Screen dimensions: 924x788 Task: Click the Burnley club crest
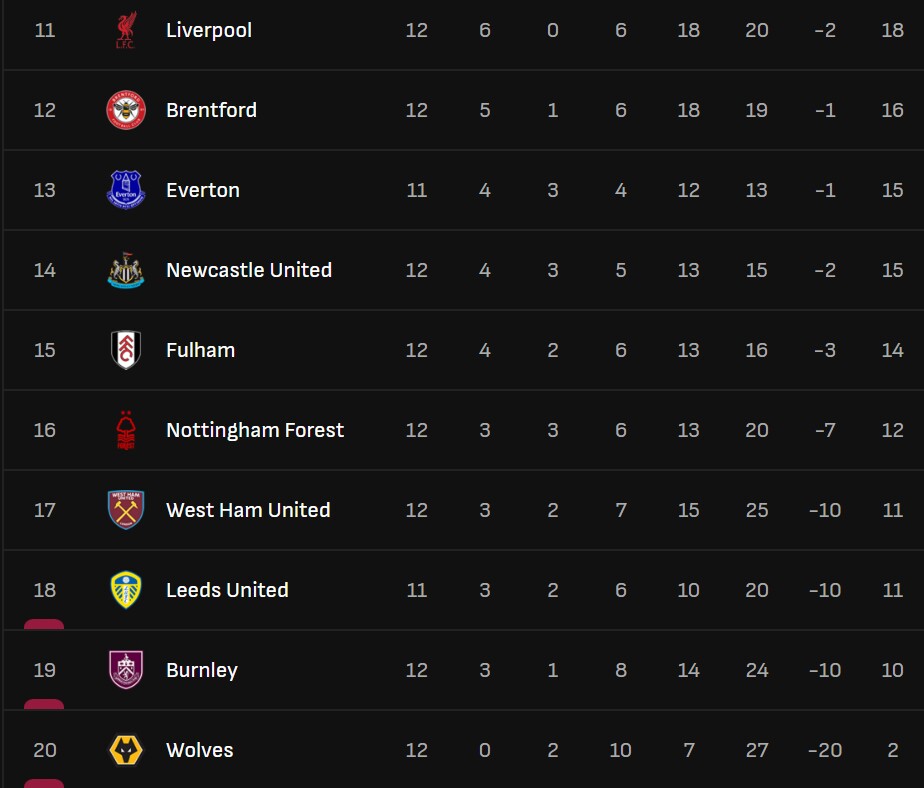click(126, 670)
